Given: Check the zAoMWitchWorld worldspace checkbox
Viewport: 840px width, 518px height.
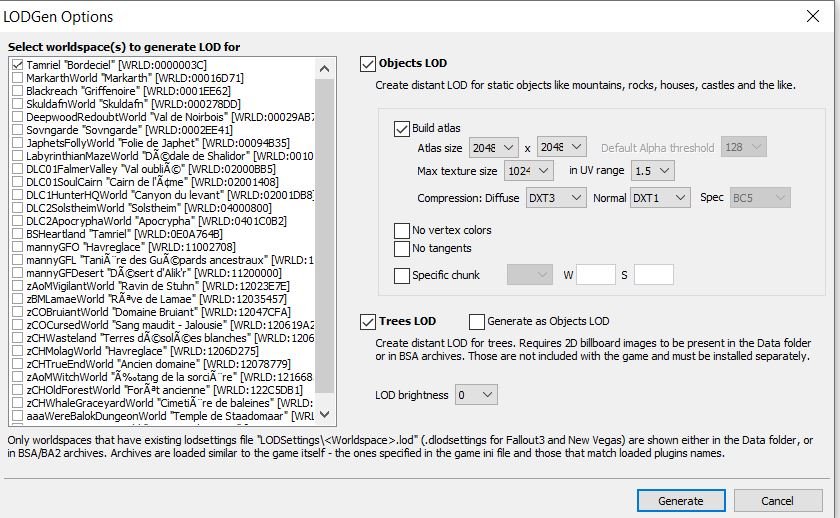Looking at the screenshot, I should point(17,377).
